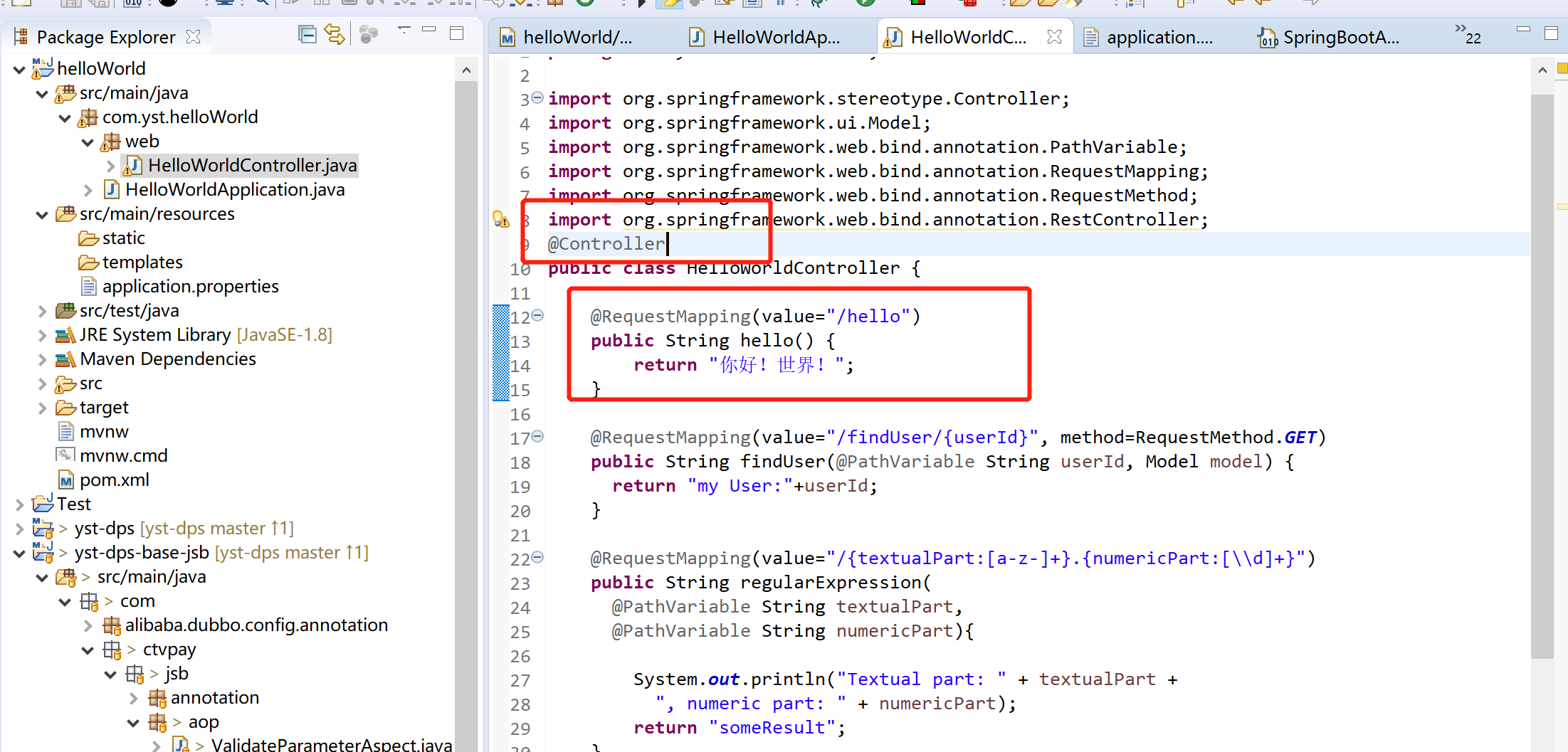Collapse the helloWorld project node

point(19,70)
